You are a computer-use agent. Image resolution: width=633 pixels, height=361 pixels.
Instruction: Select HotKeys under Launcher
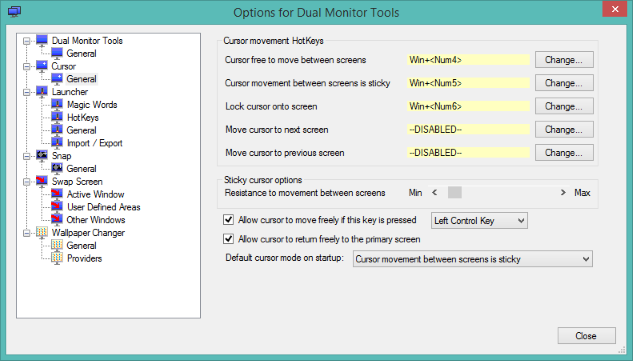[x=83, y=118]
